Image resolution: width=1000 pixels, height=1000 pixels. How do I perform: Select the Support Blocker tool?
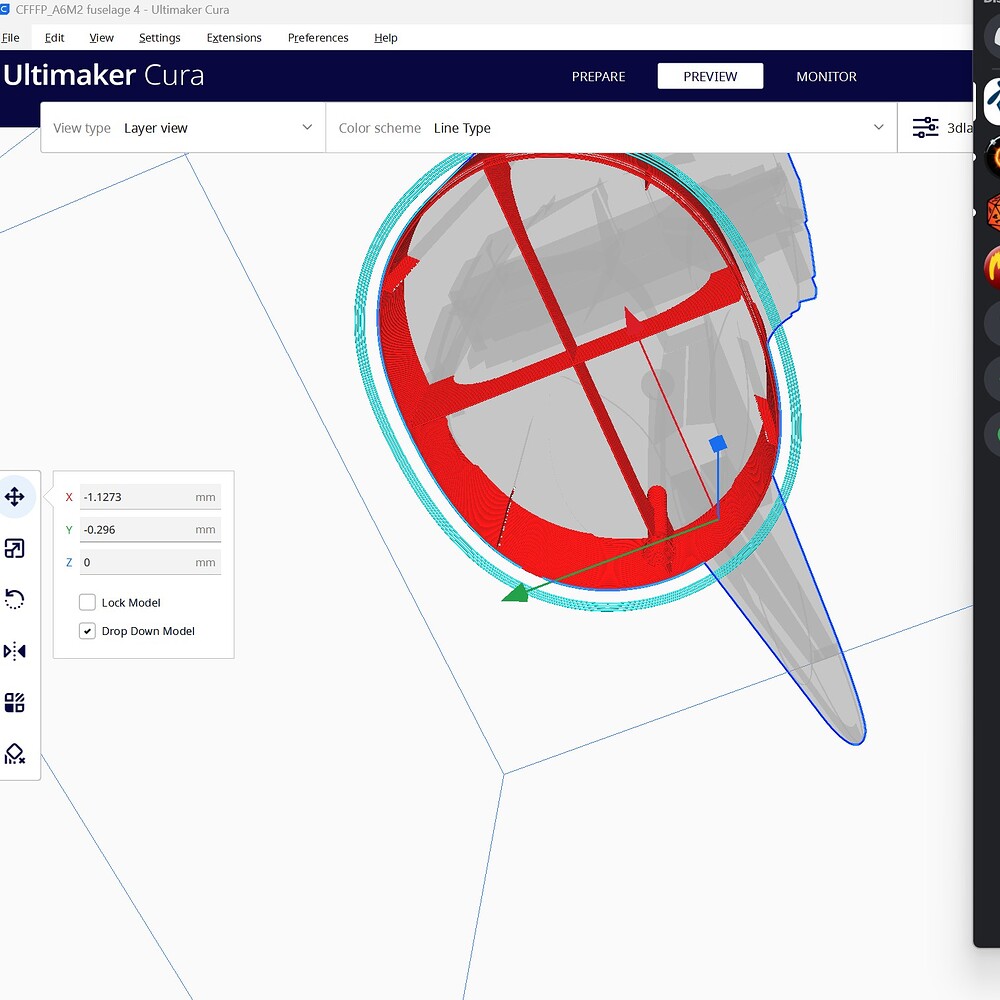[x=15, y=754]
